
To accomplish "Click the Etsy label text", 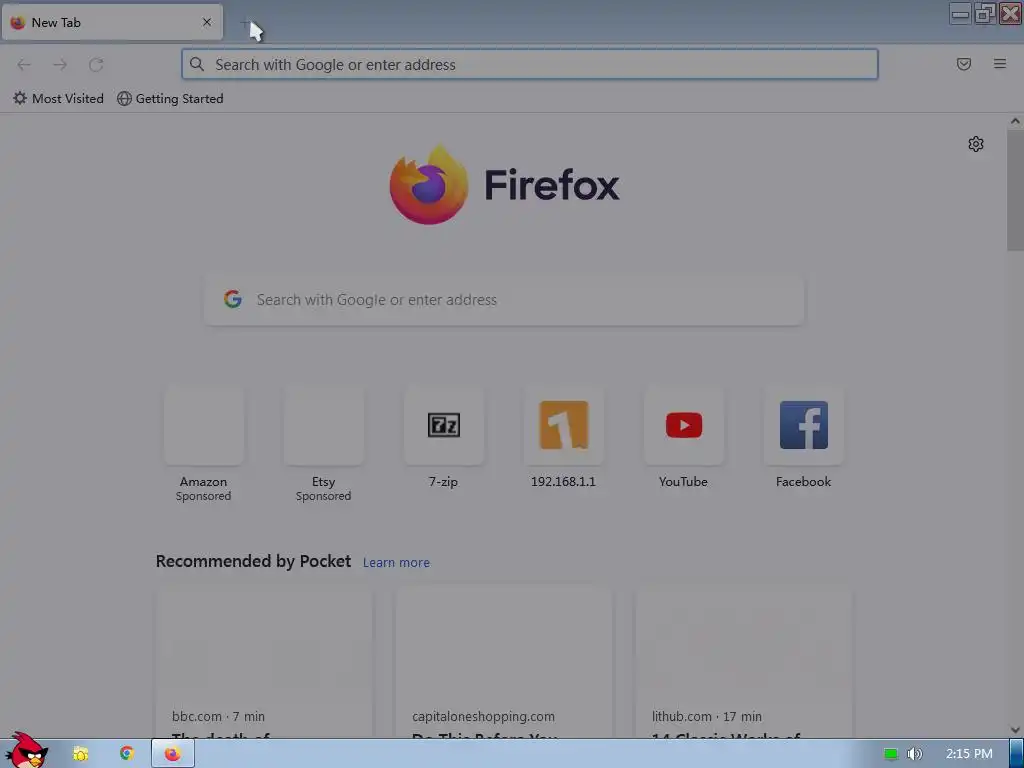I will [x=323, y=482].
